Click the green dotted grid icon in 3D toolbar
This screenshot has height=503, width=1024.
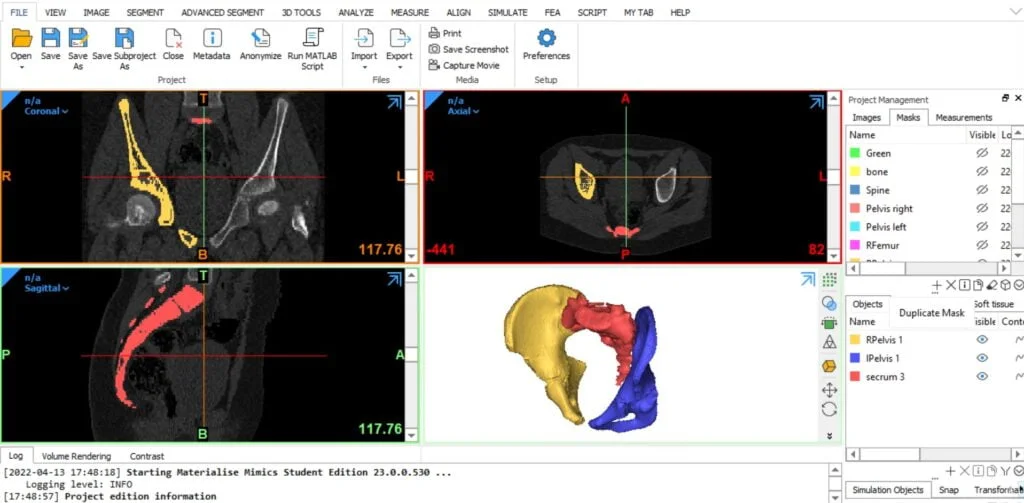point(829,280)
